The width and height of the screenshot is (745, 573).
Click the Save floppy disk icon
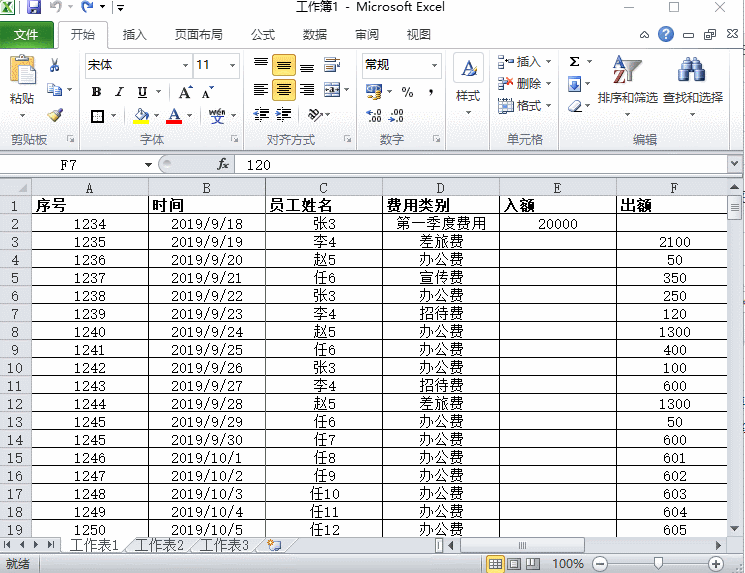[33, 7]
